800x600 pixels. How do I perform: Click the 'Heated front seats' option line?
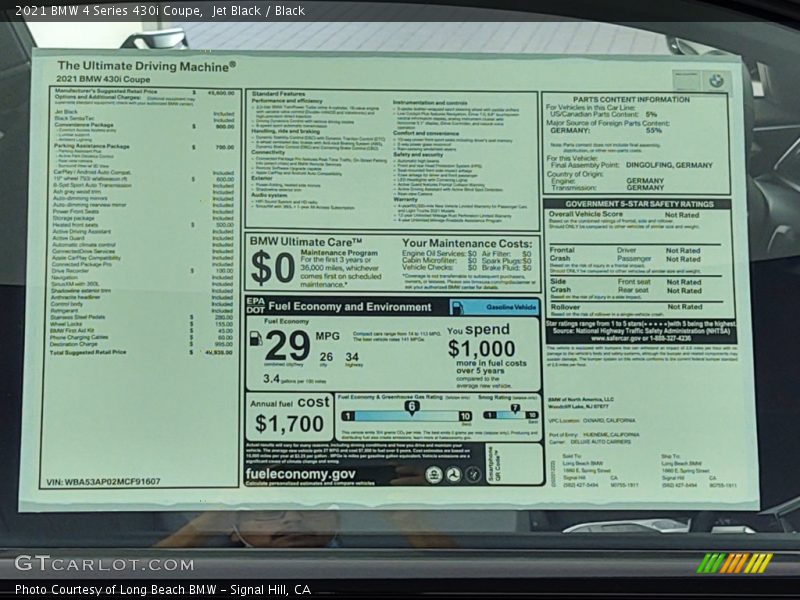coord(143,224)
